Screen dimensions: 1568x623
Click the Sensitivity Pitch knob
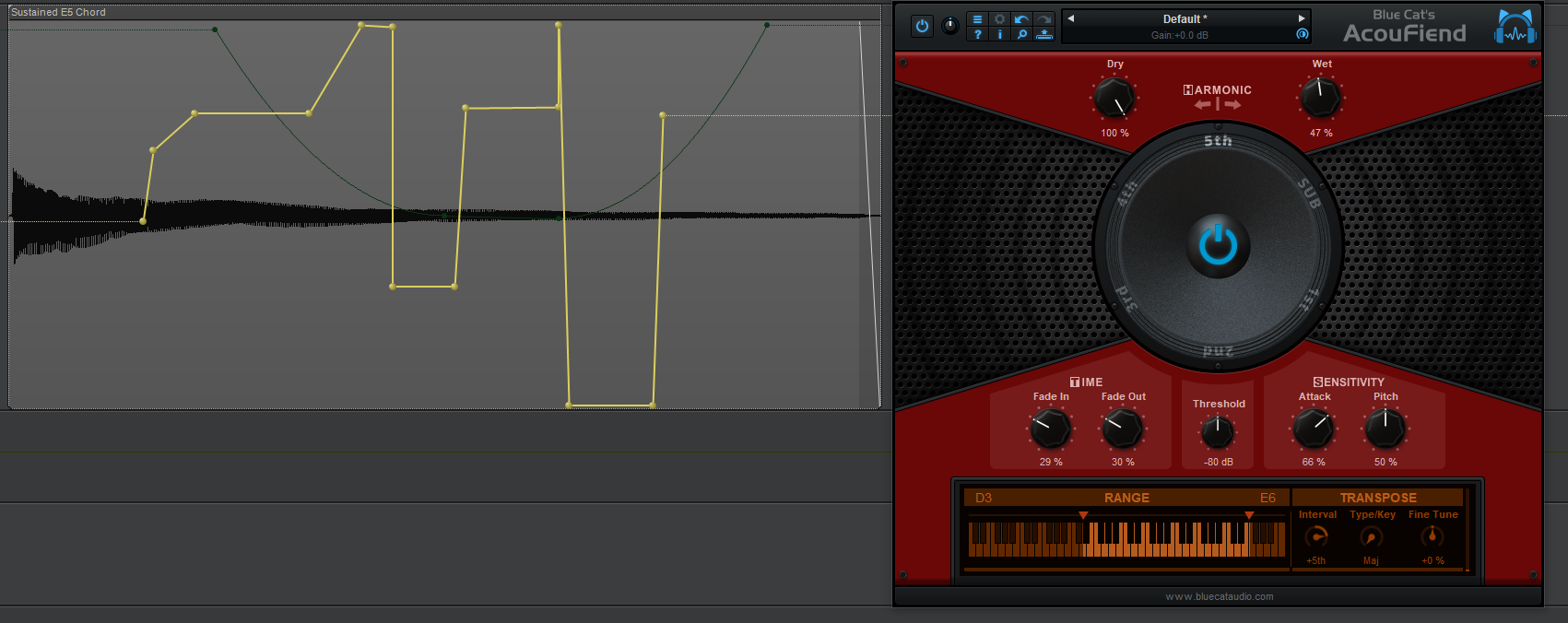pyautogui.click(x=1385, y=429)
